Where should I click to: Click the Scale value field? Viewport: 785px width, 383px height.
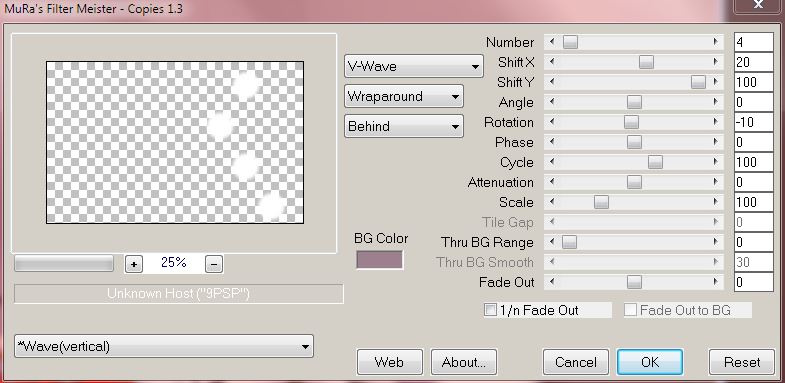[754, 202]
